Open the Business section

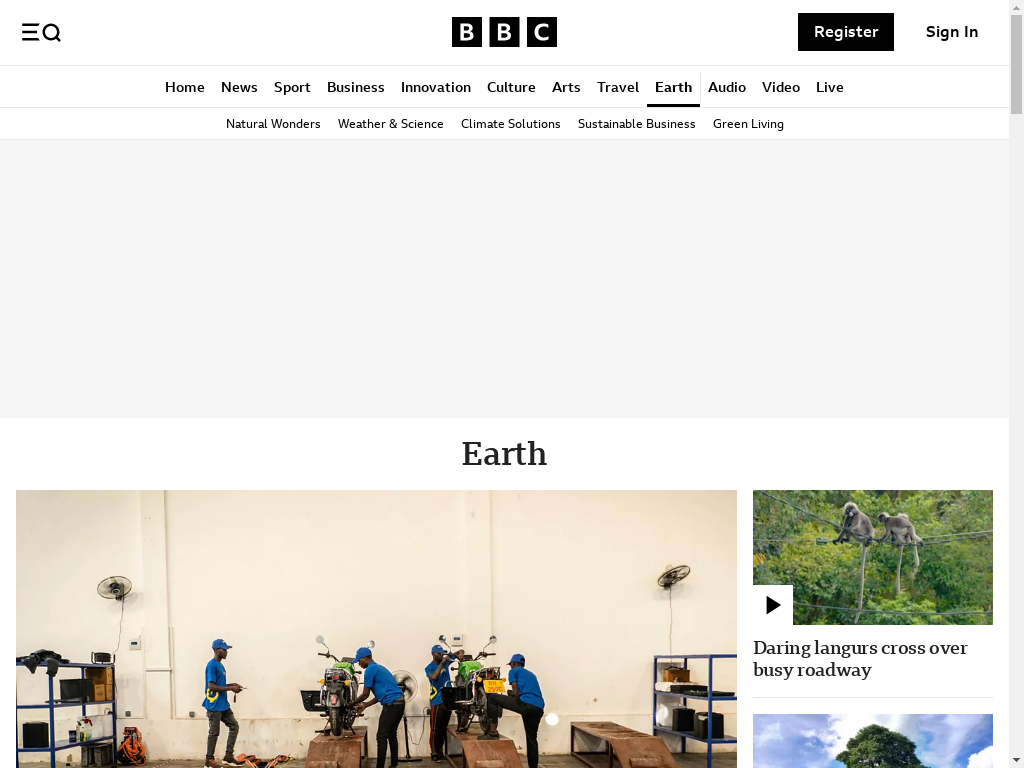pyautogui.click(x=355, y=87)
